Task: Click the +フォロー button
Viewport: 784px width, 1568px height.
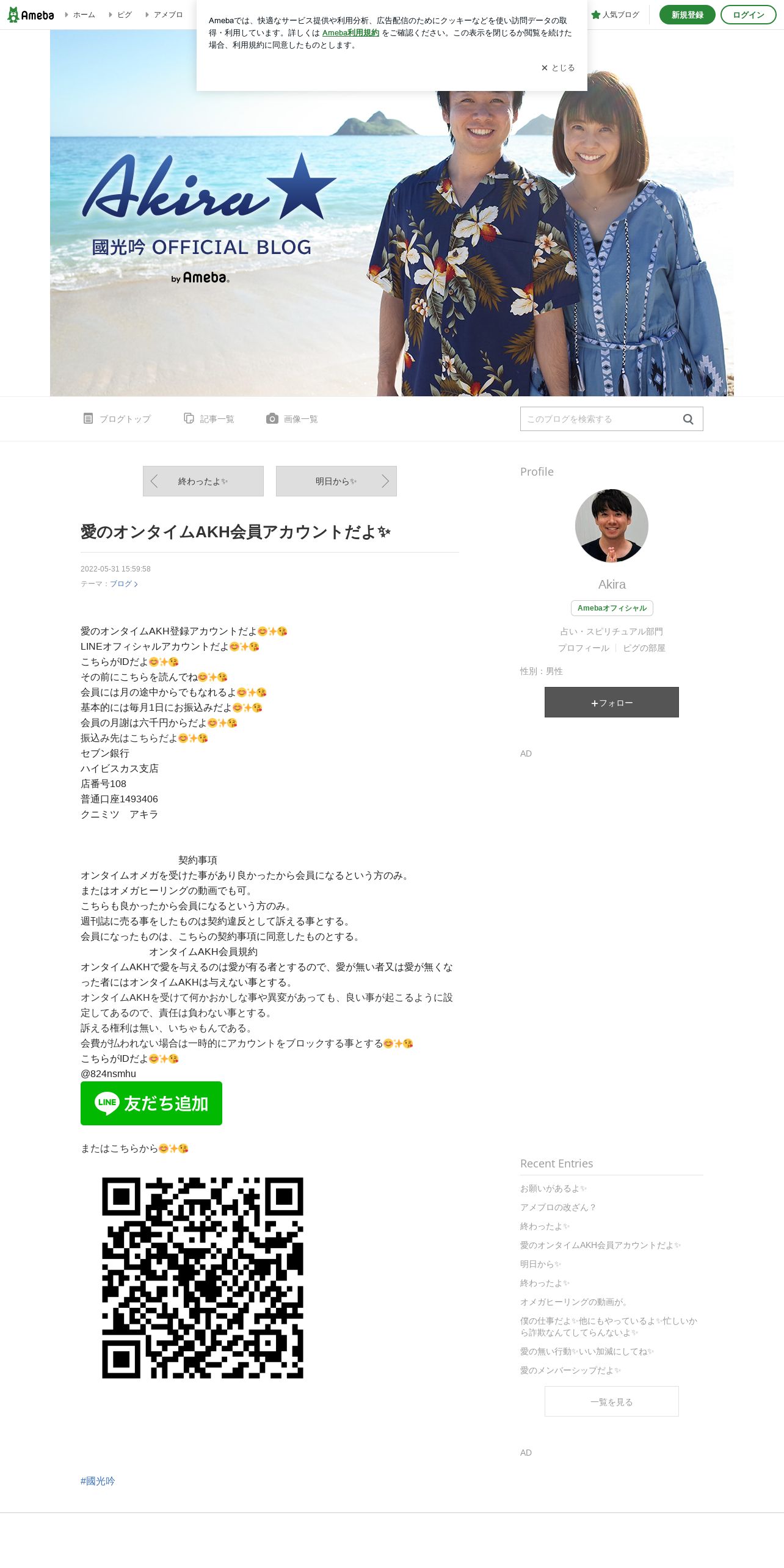Action: pos(612,702)
